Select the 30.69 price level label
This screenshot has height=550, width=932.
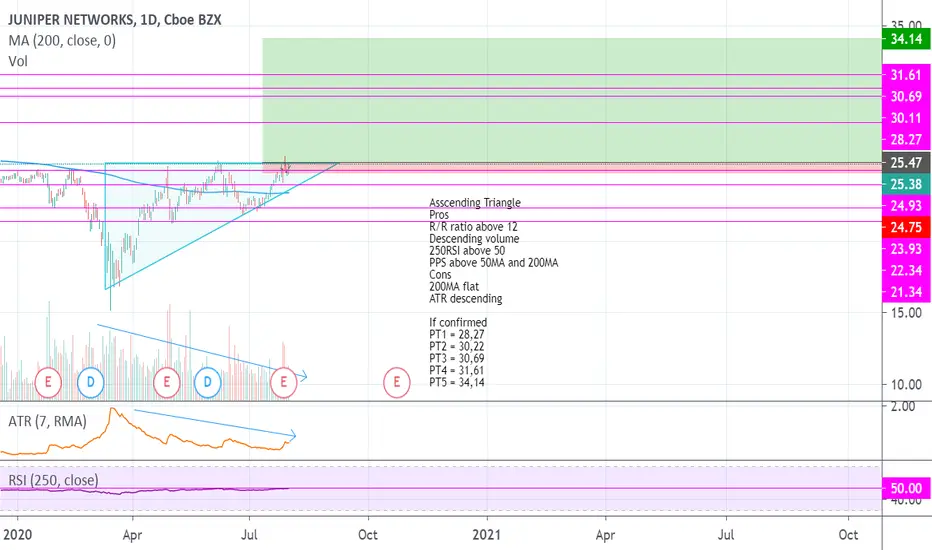(x=906, y=96)
